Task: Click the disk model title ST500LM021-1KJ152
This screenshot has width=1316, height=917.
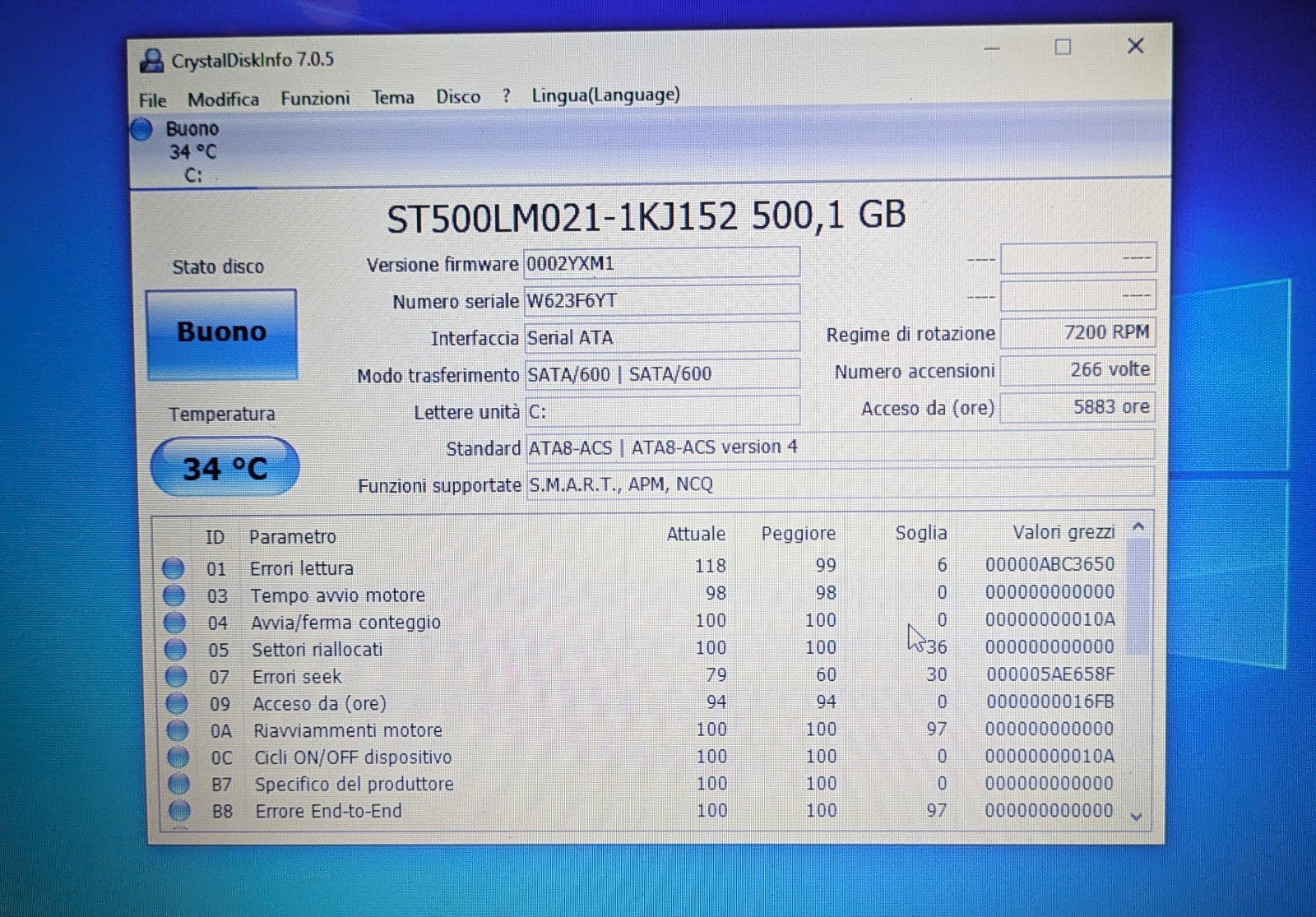Action: point(561,217)
